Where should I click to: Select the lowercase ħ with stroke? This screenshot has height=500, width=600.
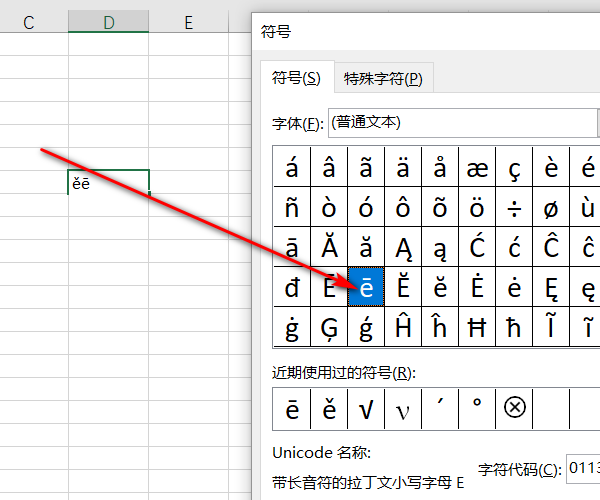(x=514, y=327)
